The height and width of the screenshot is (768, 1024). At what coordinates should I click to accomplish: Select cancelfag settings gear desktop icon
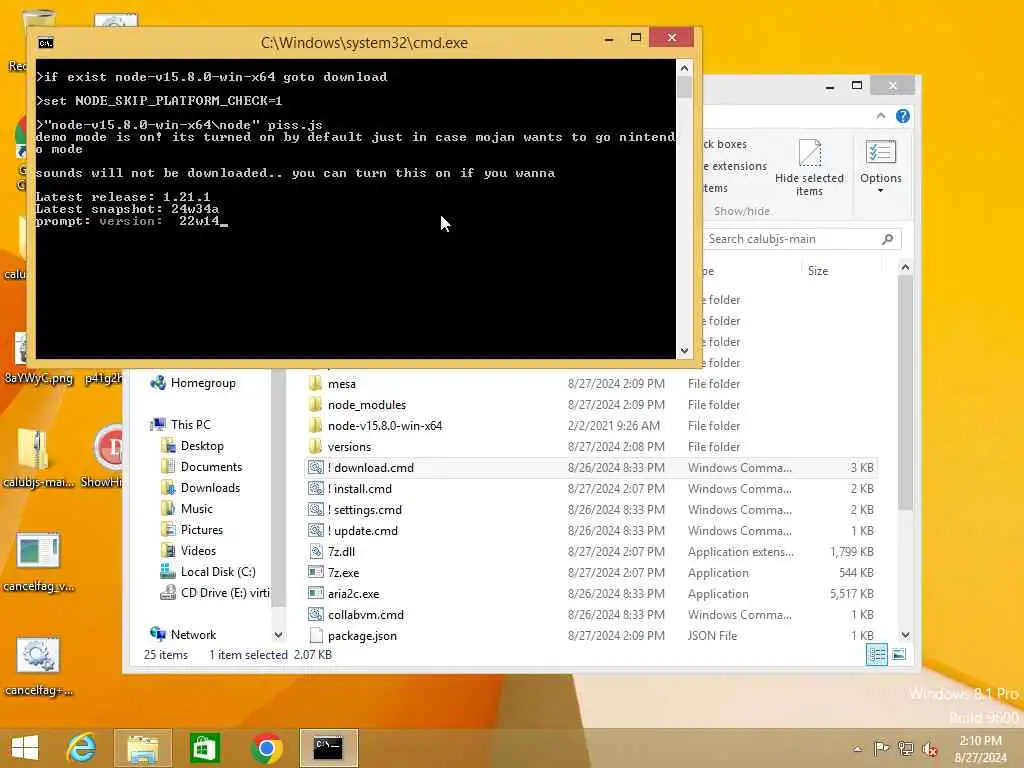(x=38, y=666)
